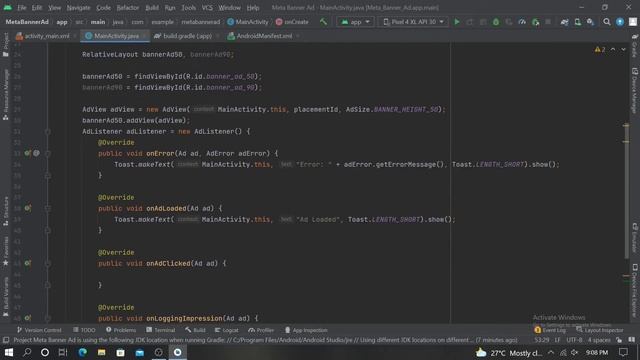Click override gutter icon beside onAdClicked
The image size is (640, 360).
tap(27, 263)
